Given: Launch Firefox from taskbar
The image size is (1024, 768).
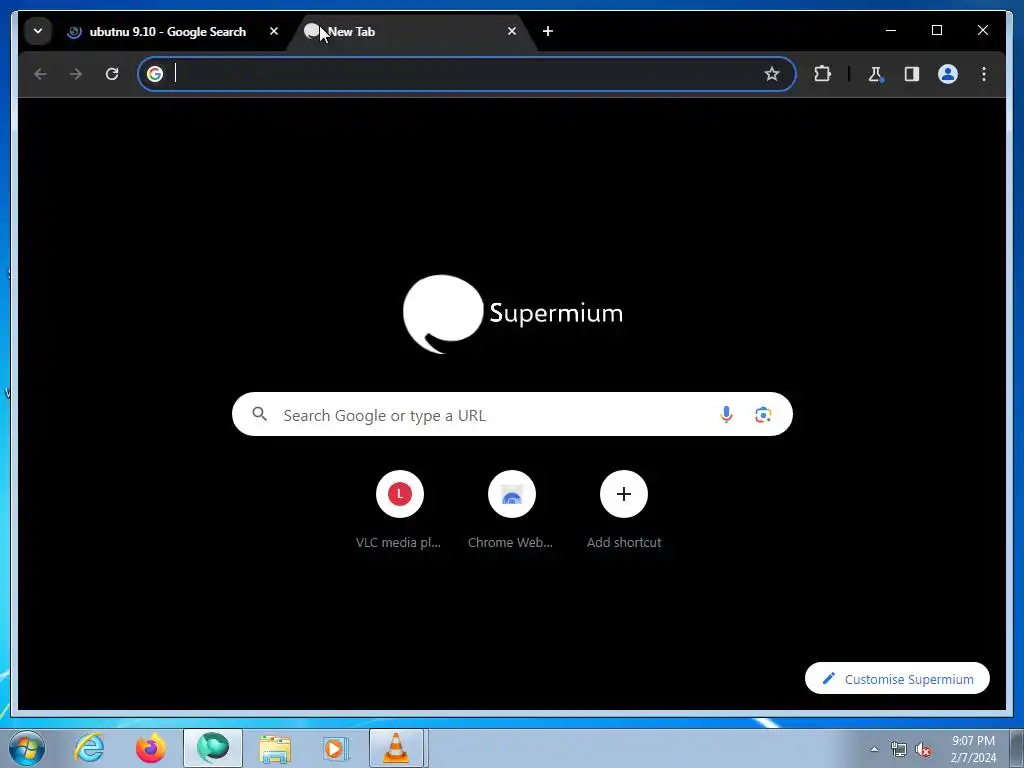Looking at the screenshot, I should click(150, 748).
